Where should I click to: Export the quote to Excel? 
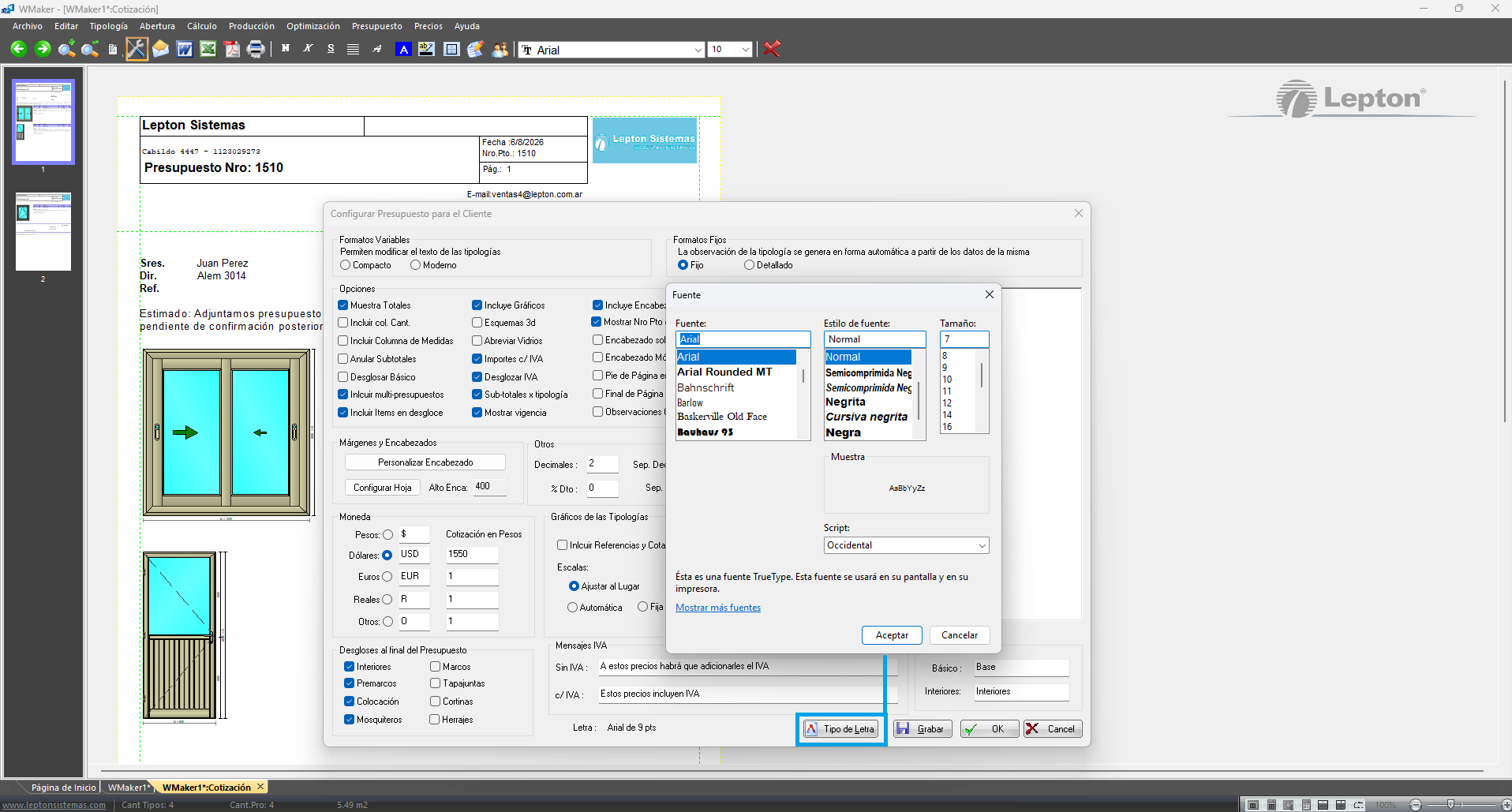208,49
